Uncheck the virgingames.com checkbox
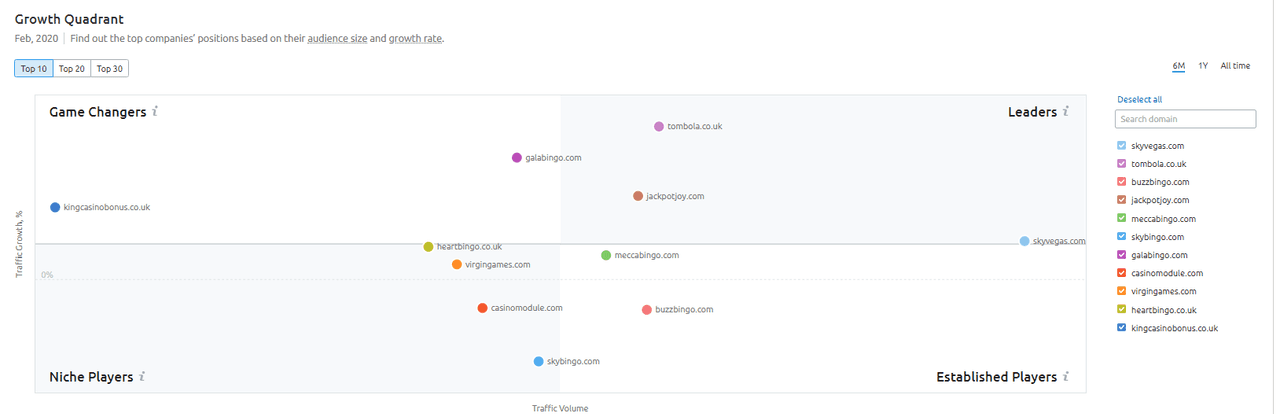The image size is (1280, 414). [x=1121, y=291]
